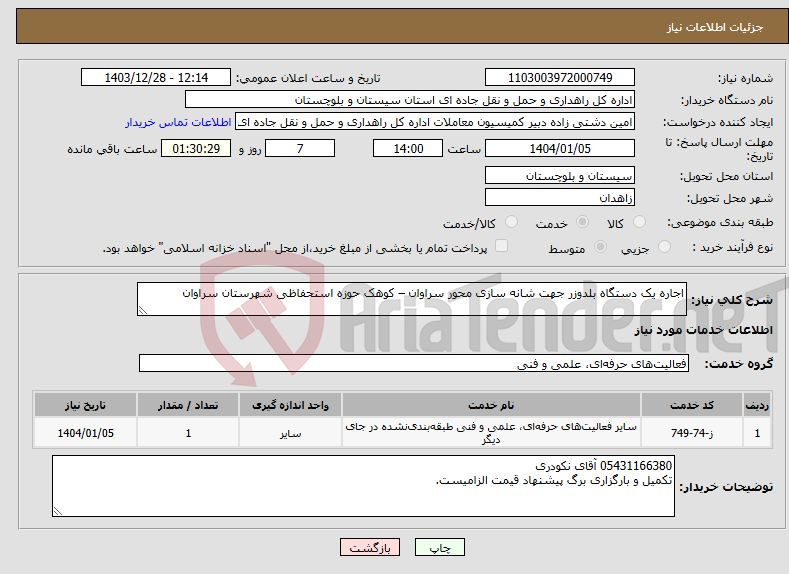Click the delivery province field سیستان و بلوچستان
Viewport: 789px width, 574px height.
[x=560, y=176]
